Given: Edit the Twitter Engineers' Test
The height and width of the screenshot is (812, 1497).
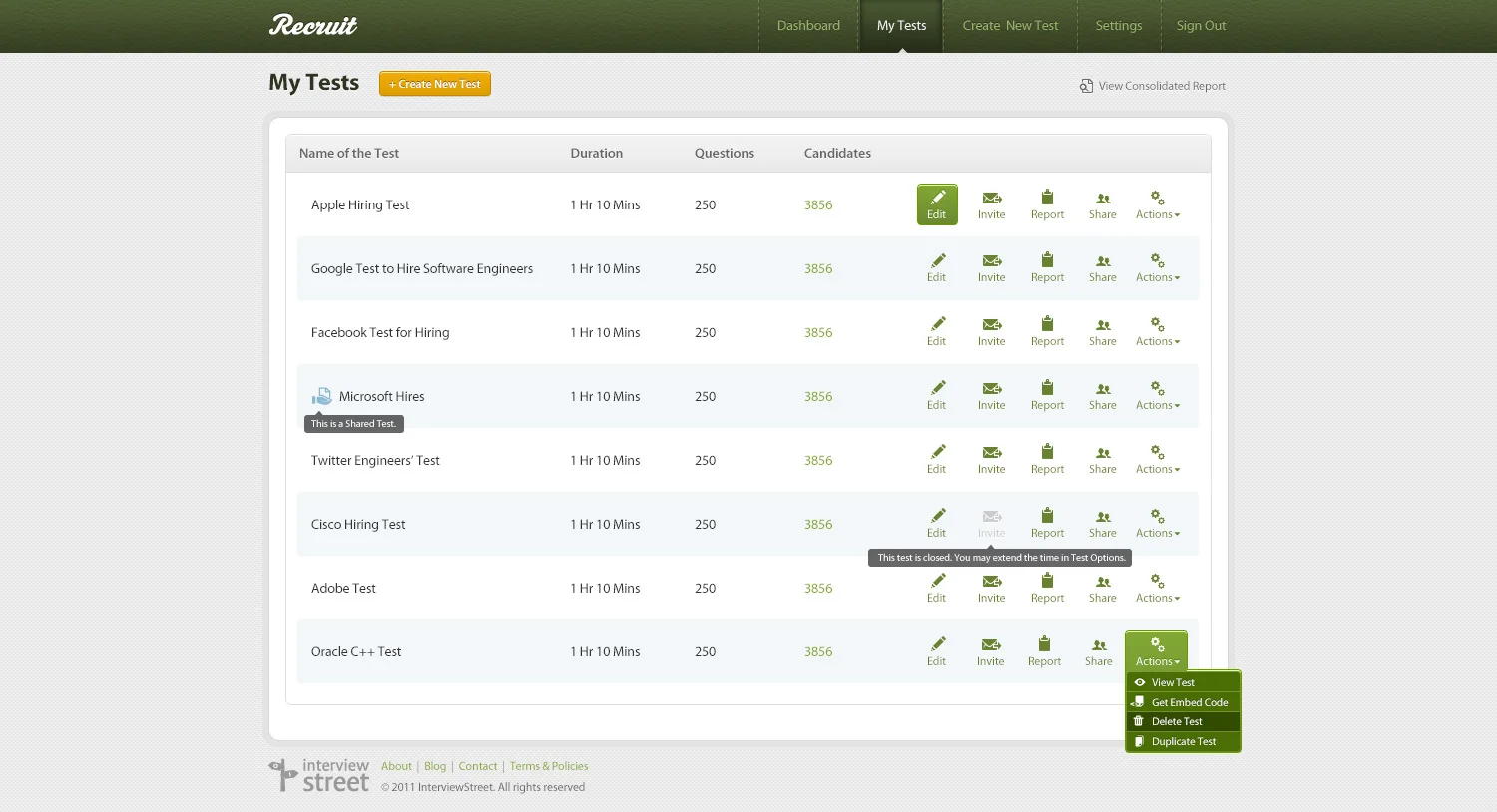Looking at the screenshot, I should coord(936,460).
